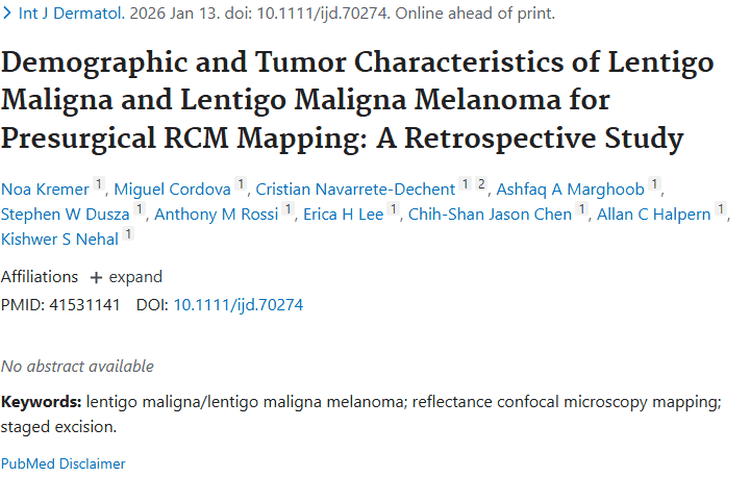The width and height of the screenshot is (750, 500).
Task: Open the PubMed Disclaimer link
Action: [63, 463]
